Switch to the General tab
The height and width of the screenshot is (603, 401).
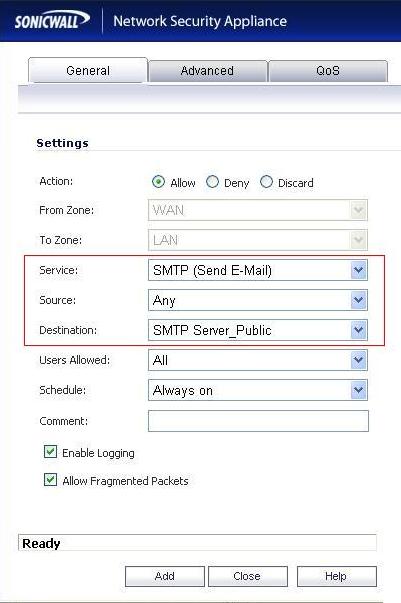click(88, 70)
